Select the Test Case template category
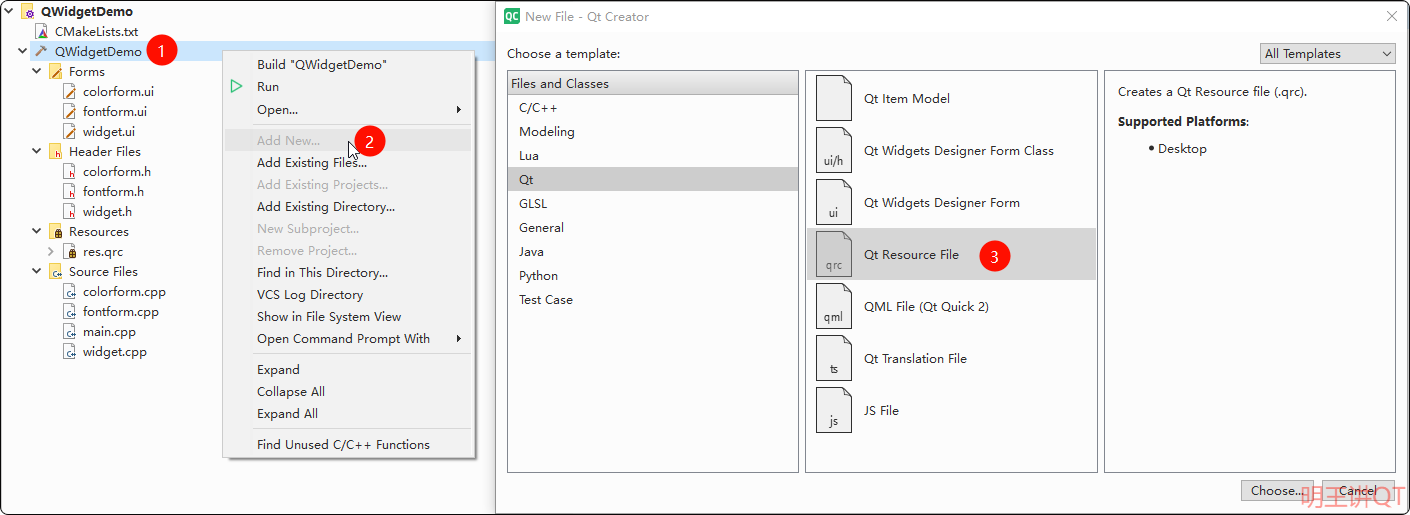This screenshot has width=1410, height=515. pyautogui.click(x=653, y=300)
